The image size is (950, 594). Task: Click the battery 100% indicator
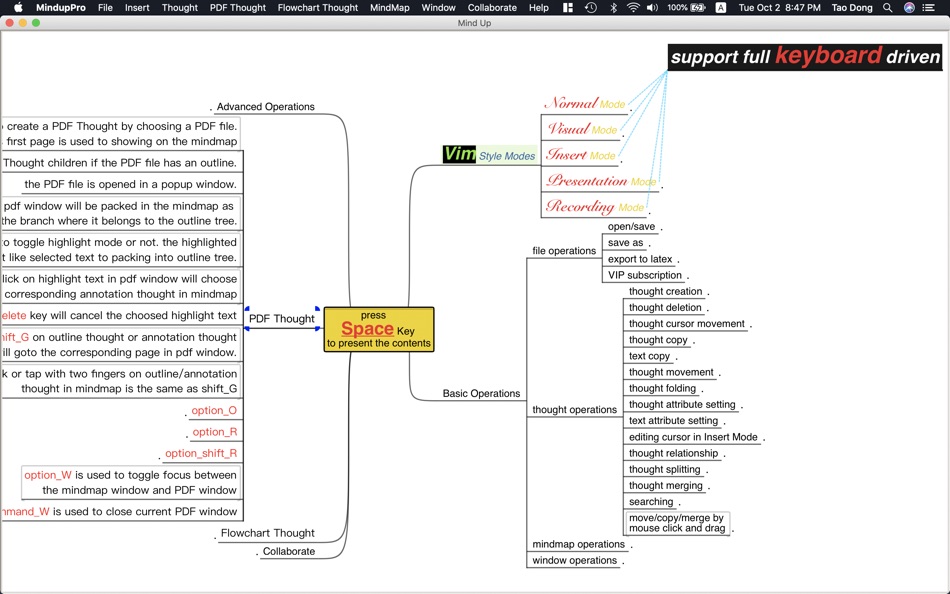coord(686,8)
